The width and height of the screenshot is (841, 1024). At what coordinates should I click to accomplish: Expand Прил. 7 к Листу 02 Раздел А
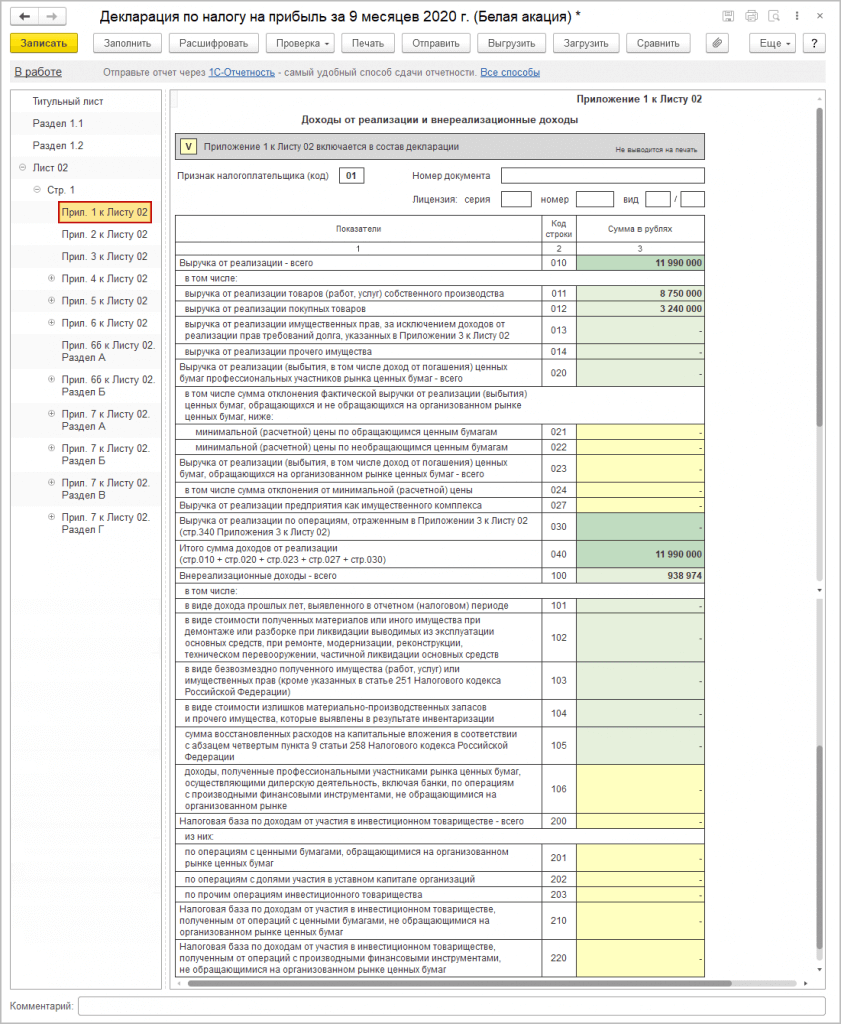point(51,414)
